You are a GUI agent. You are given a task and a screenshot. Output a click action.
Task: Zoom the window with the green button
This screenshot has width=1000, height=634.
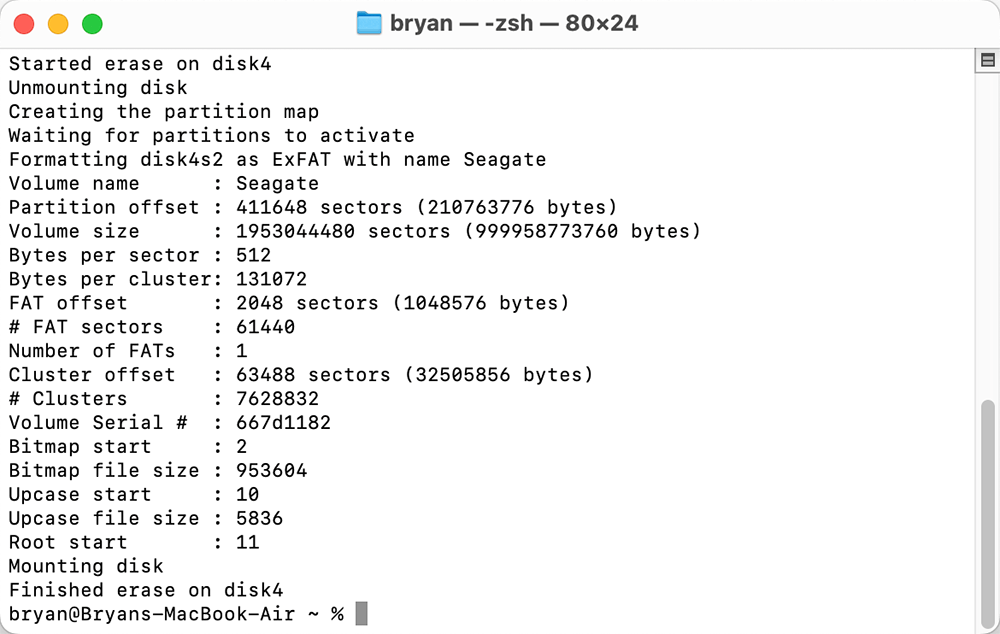(x=92, y=23)
